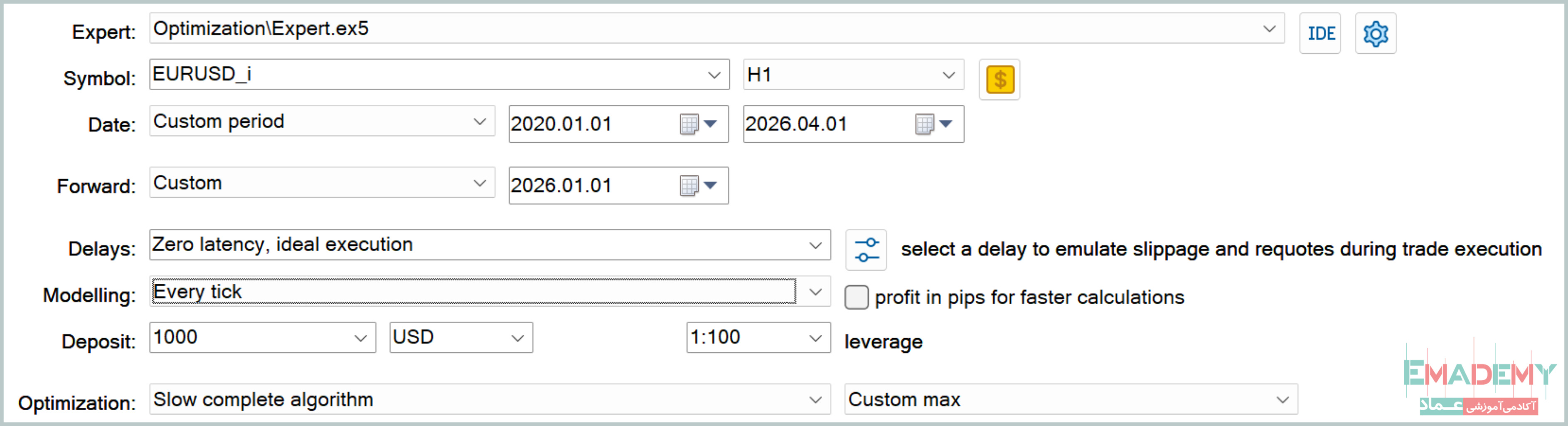Open the 1:100 leverage dropdown
1568x426 pixels.
click(x=758, y=338)
